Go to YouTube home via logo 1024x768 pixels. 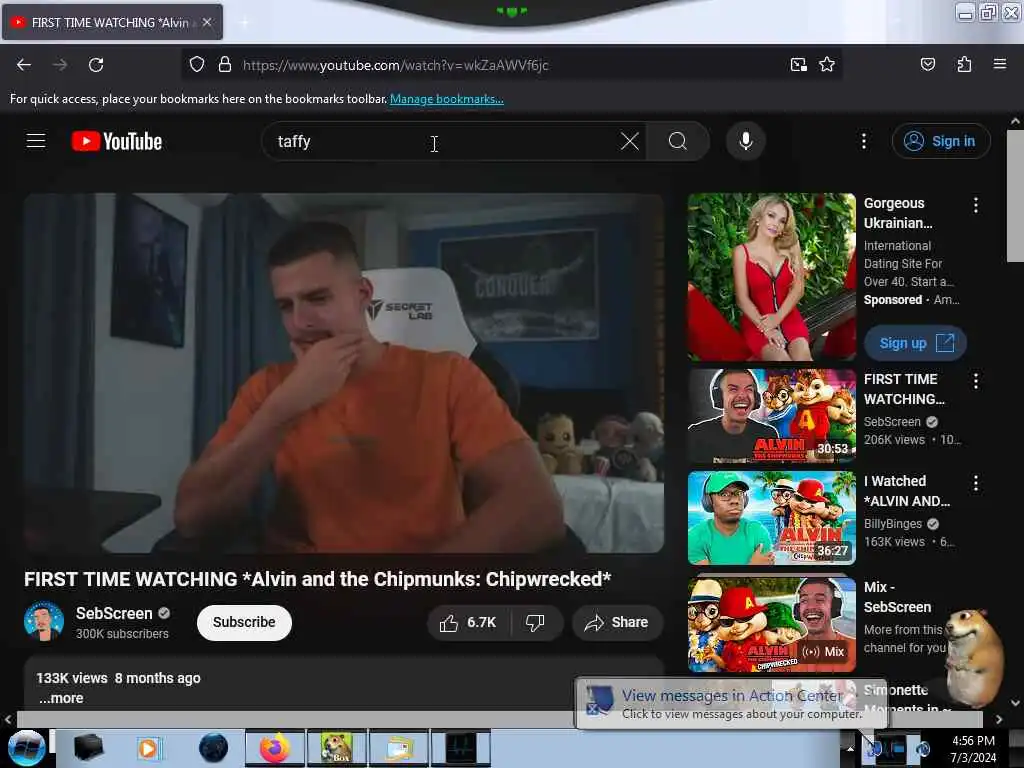[117, 141]
